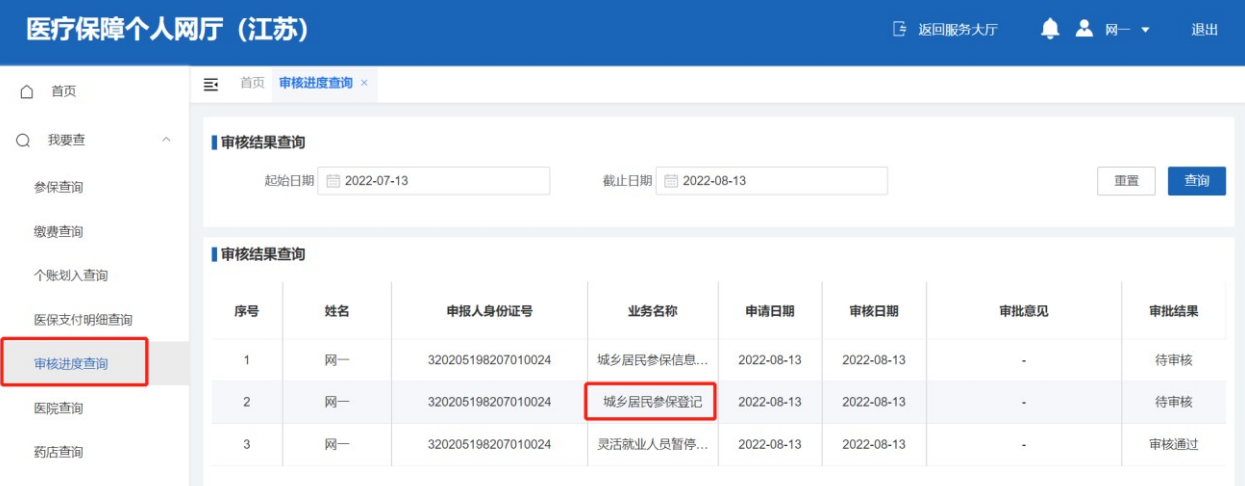Click the home icon in sidebar
This screenshot has height=486, width=1245.
click(28, 92)
